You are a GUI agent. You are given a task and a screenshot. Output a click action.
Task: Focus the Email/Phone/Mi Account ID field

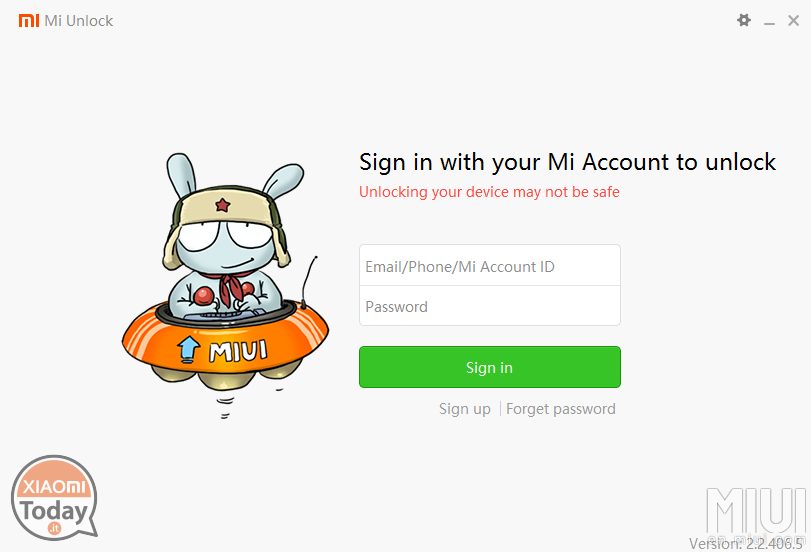[x=490, y=265]
